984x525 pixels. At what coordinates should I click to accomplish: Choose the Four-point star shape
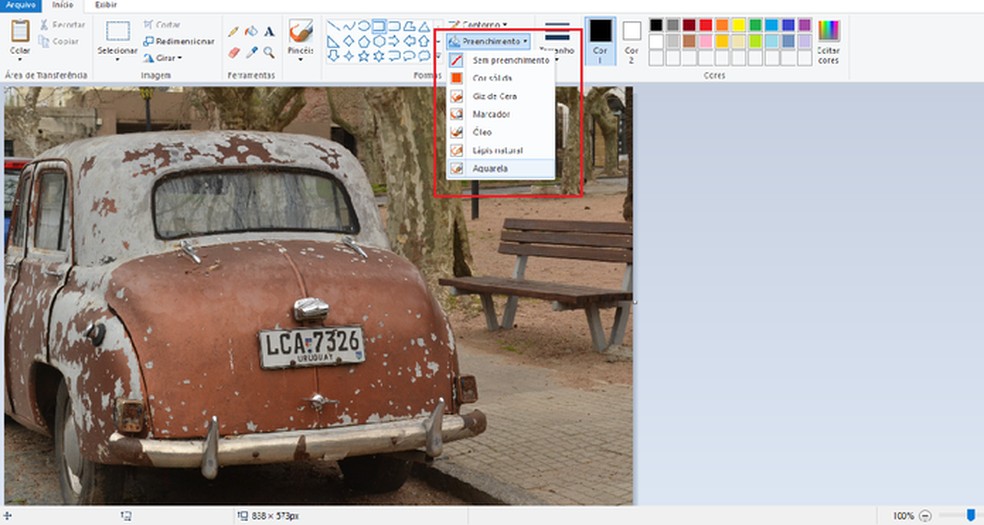click(348, 56)
